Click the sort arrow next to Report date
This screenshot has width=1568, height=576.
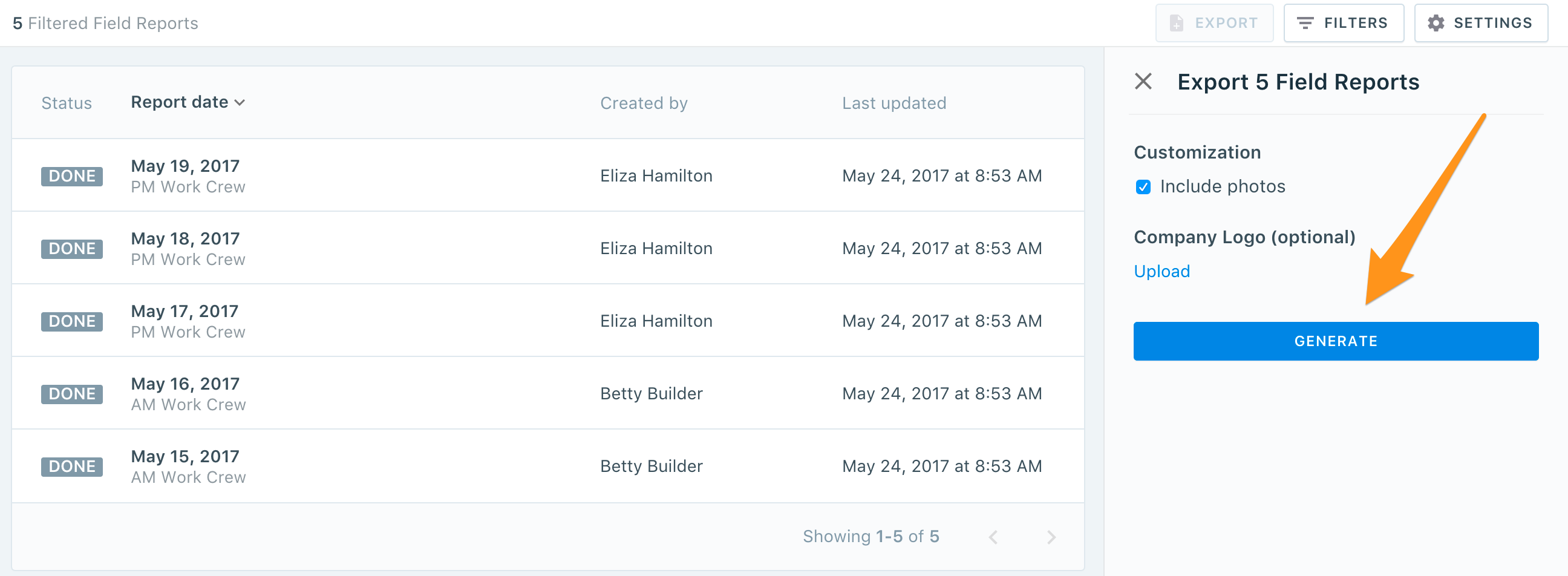tap(239, 102)
